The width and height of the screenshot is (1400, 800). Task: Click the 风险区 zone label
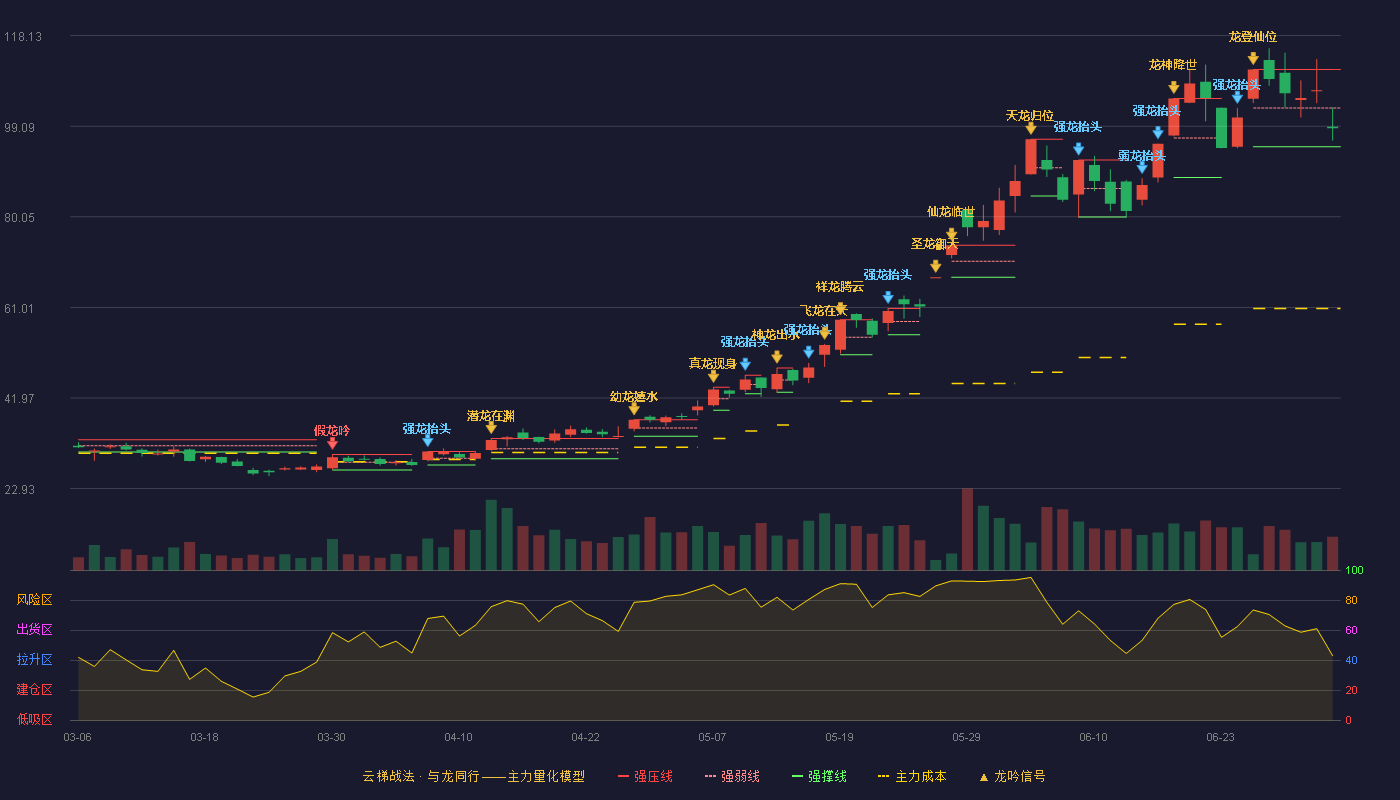pos(34,600)
